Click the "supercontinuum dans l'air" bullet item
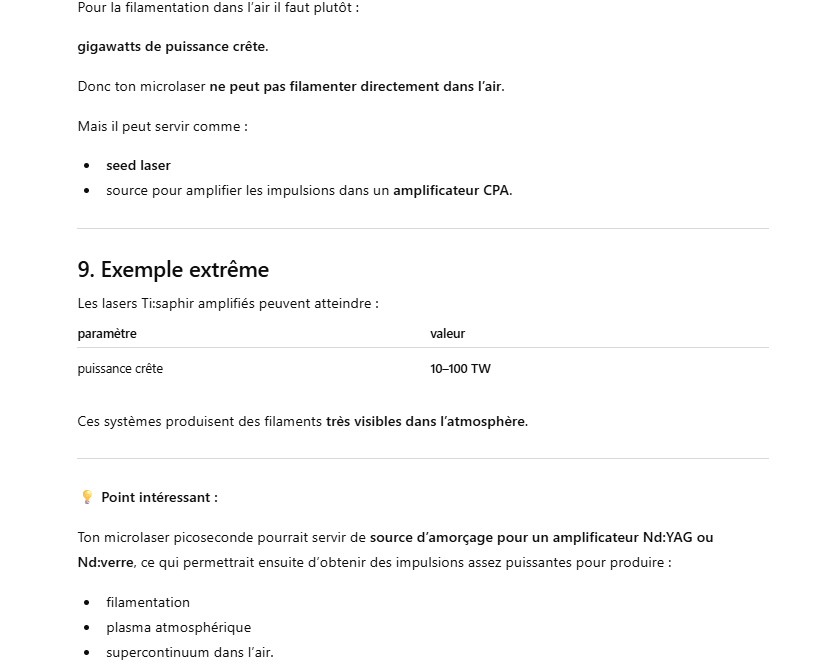 (x=189, y=652)
